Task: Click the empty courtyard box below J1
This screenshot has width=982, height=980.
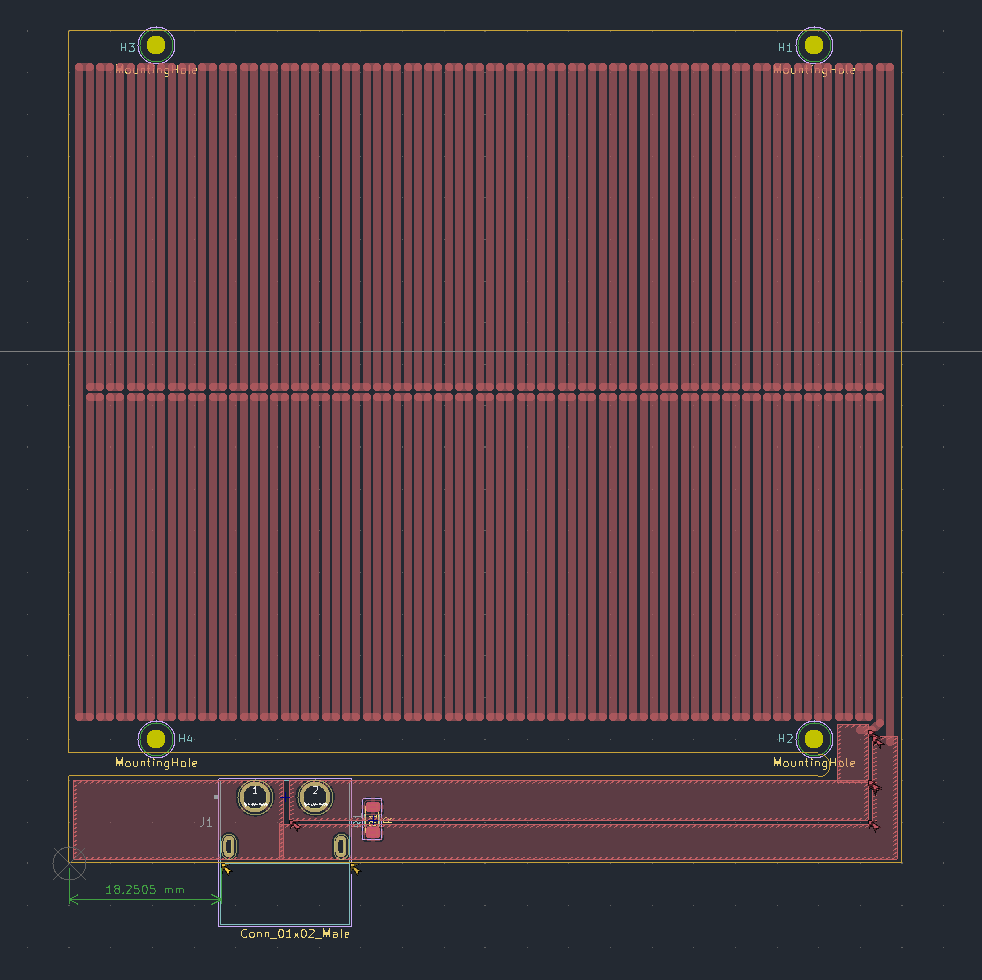Action: [285, 895]
